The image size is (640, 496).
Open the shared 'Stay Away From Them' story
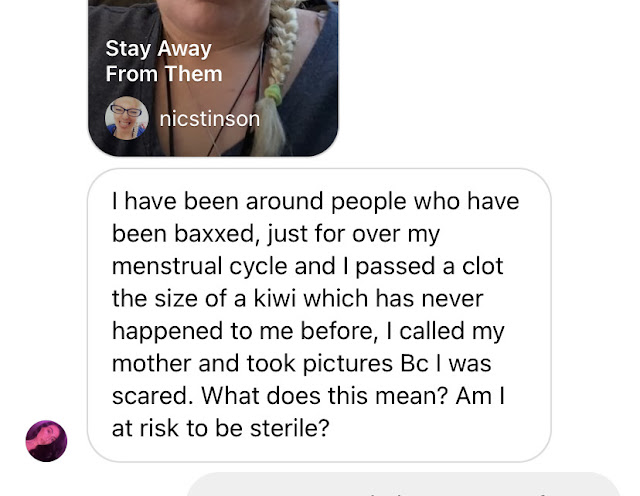pyautogui.click(x=213, y=78)
